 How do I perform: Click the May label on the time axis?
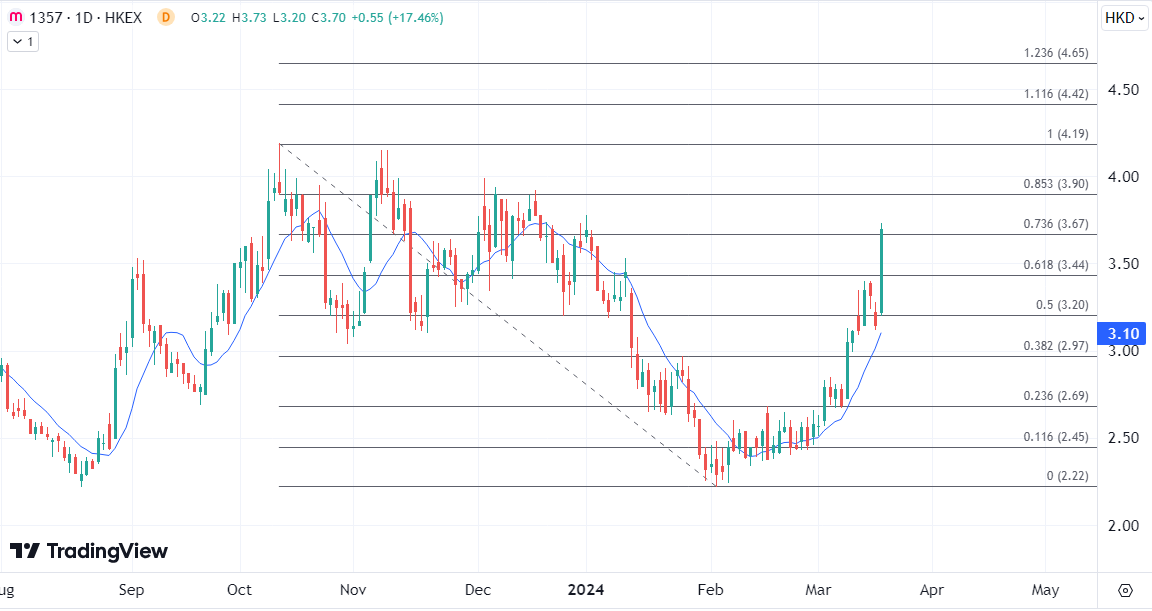click(x=1045, y=589)
